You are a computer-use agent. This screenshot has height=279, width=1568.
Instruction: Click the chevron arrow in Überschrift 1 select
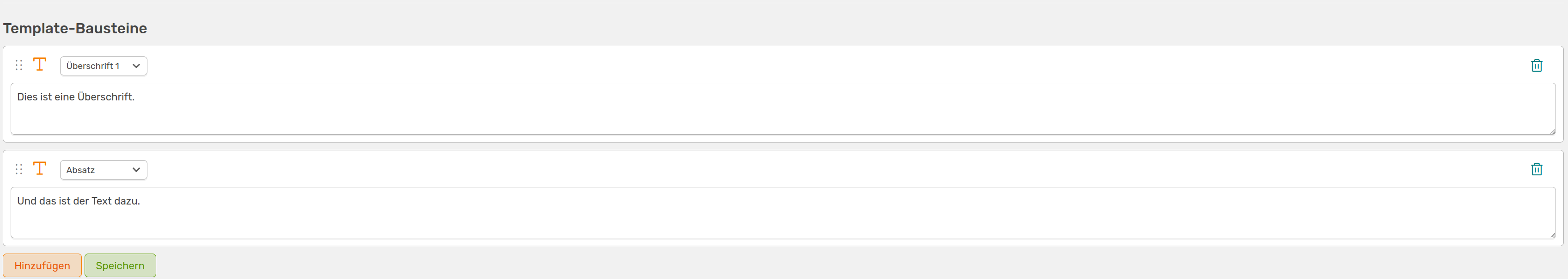coord(136,66)
